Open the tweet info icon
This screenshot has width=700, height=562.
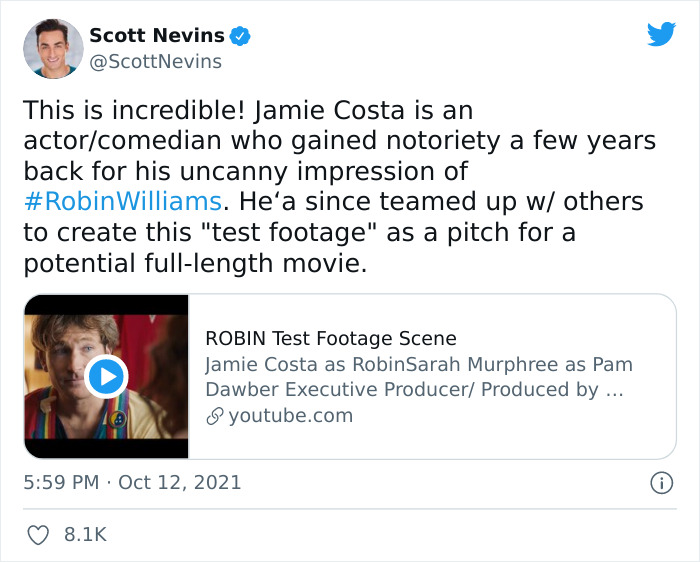coord(660,482)
